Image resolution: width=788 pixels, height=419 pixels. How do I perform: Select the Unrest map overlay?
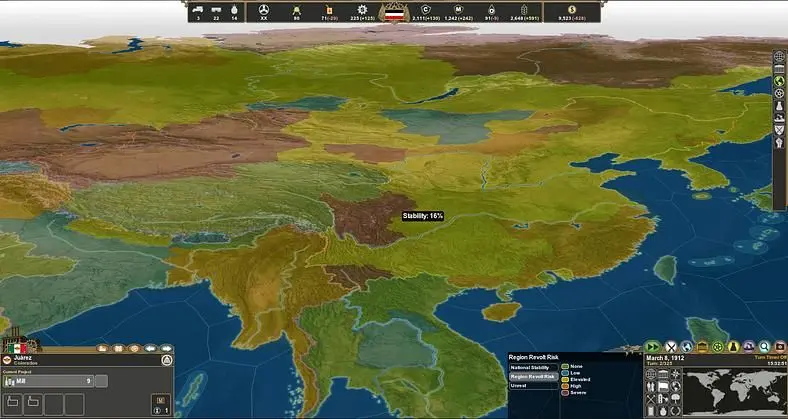coord(534,385)
